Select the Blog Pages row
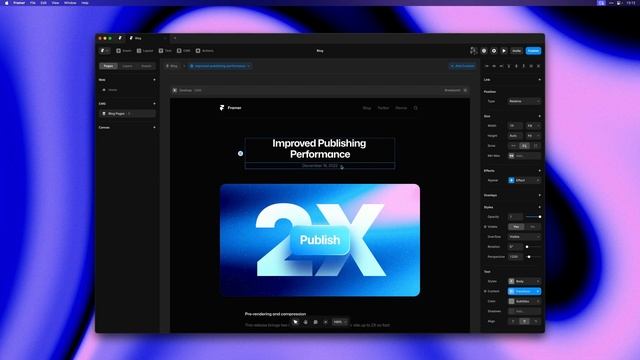This screenshot has width=640, height=360. click(x=127, y=113)
